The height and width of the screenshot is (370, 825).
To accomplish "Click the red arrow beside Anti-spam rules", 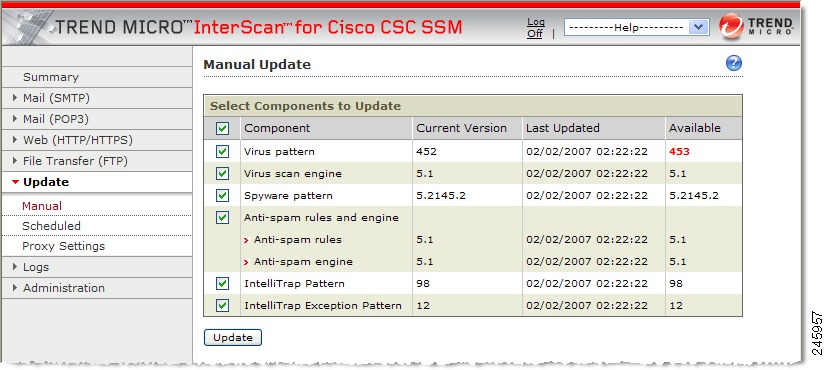I will tap(246, 240).
